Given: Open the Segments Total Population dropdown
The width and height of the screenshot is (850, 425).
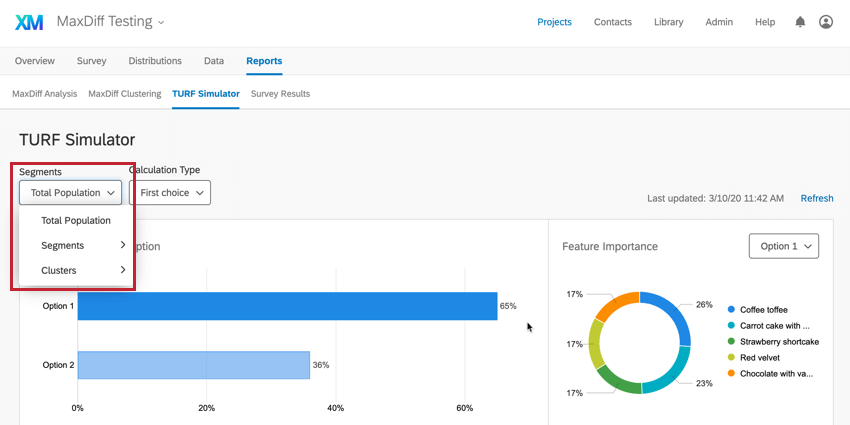Looking at the screenshot, I should [70, 193].
